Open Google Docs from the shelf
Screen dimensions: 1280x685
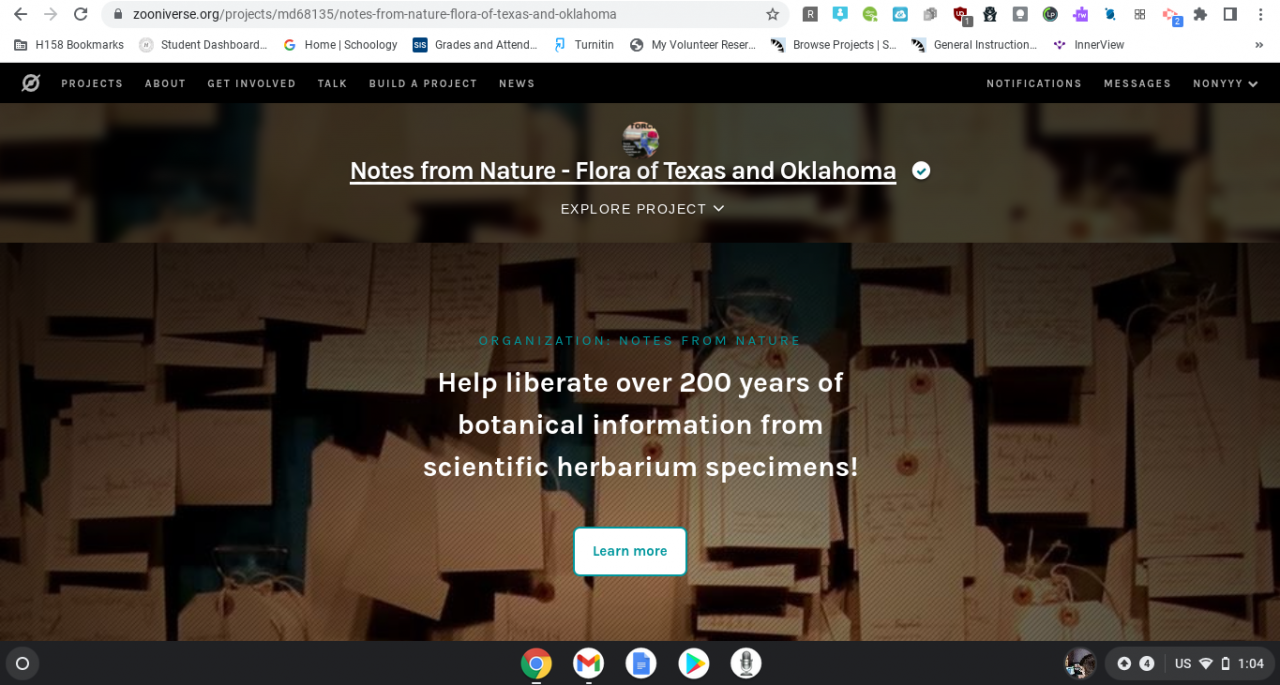[x=641, y=663]
